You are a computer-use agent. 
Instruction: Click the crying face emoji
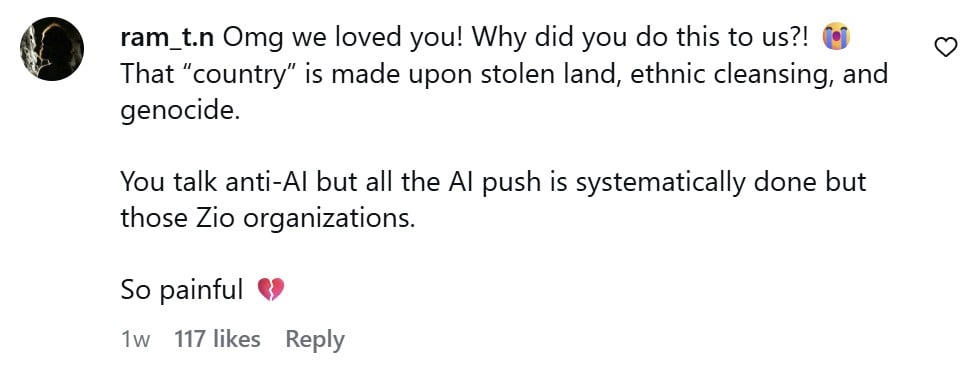click(835, 38)
